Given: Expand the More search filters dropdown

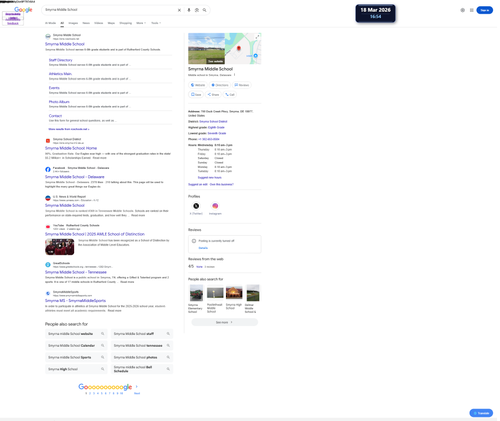Looking at the screenshot, I should [x=141, y=23].
